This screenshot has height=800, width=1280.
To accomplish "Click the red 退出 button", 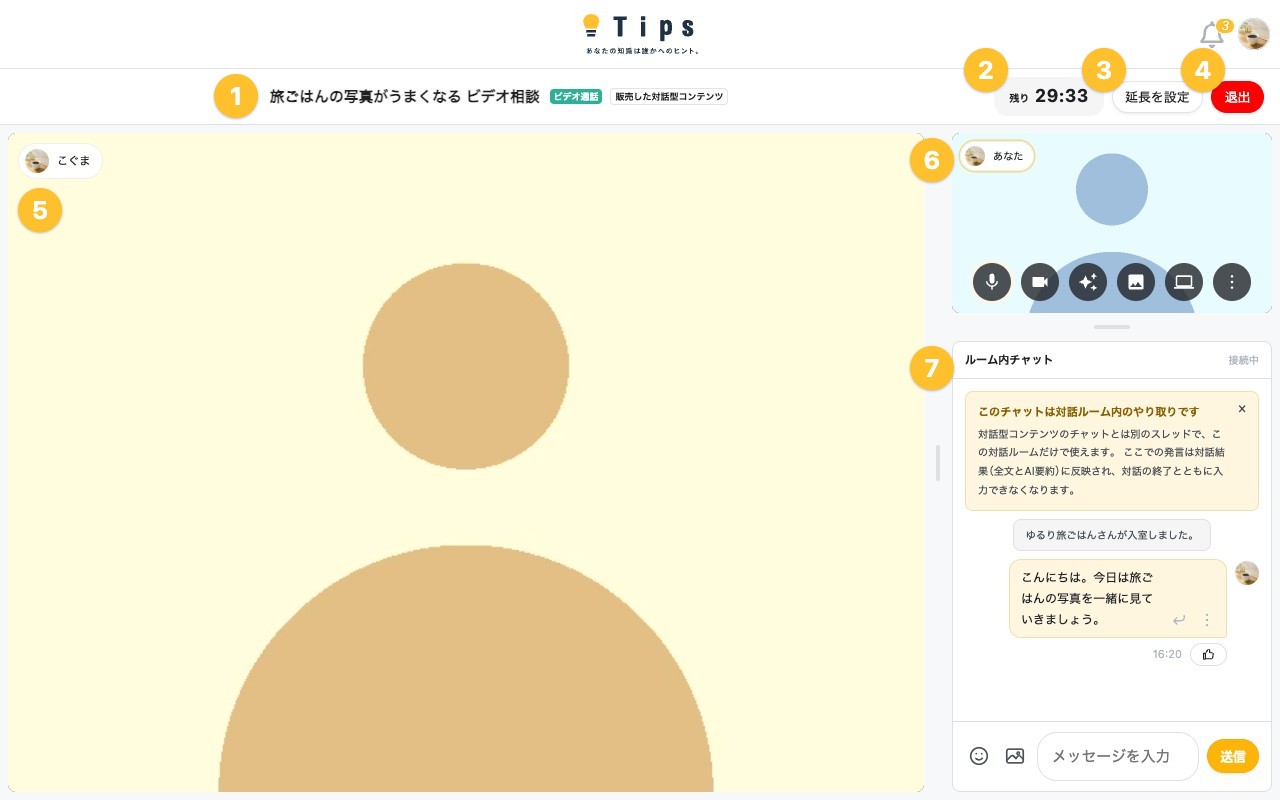I will point(1237,97).
